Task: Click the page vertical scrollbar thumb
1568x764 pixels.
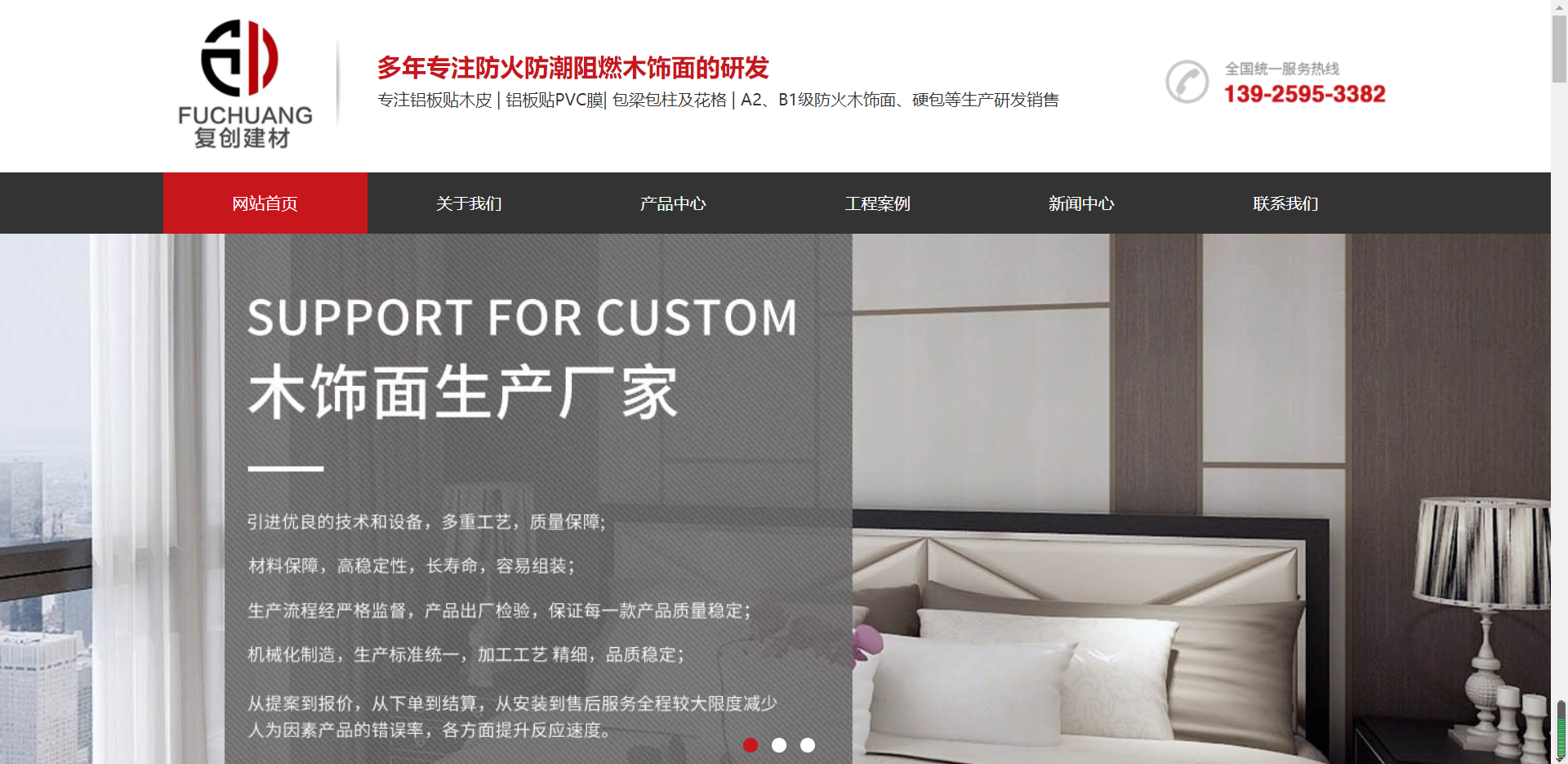Action: coord(1560,47)
